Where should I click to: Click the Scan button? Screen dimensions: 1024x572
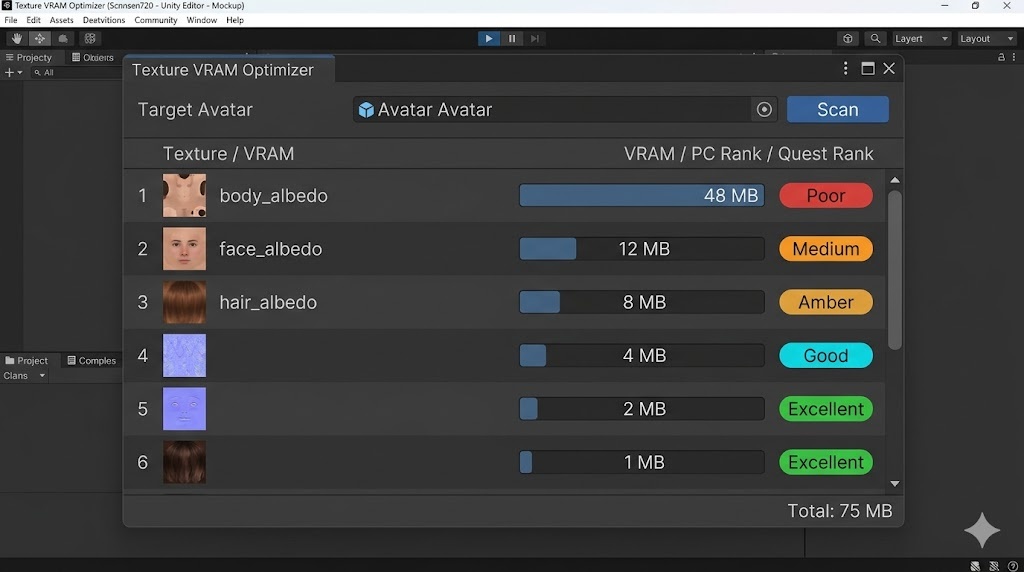click(x=838, y=110)
